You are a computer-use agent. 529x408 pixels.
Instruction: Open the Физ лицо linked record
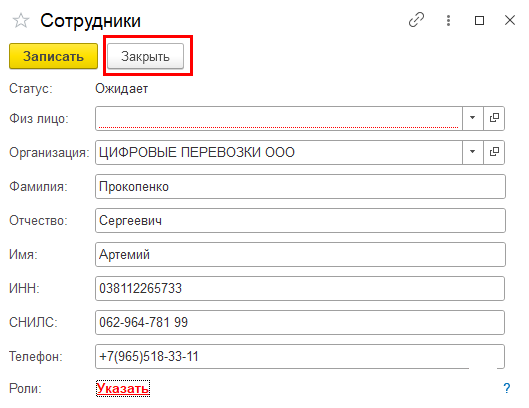(x=494, y=118)
